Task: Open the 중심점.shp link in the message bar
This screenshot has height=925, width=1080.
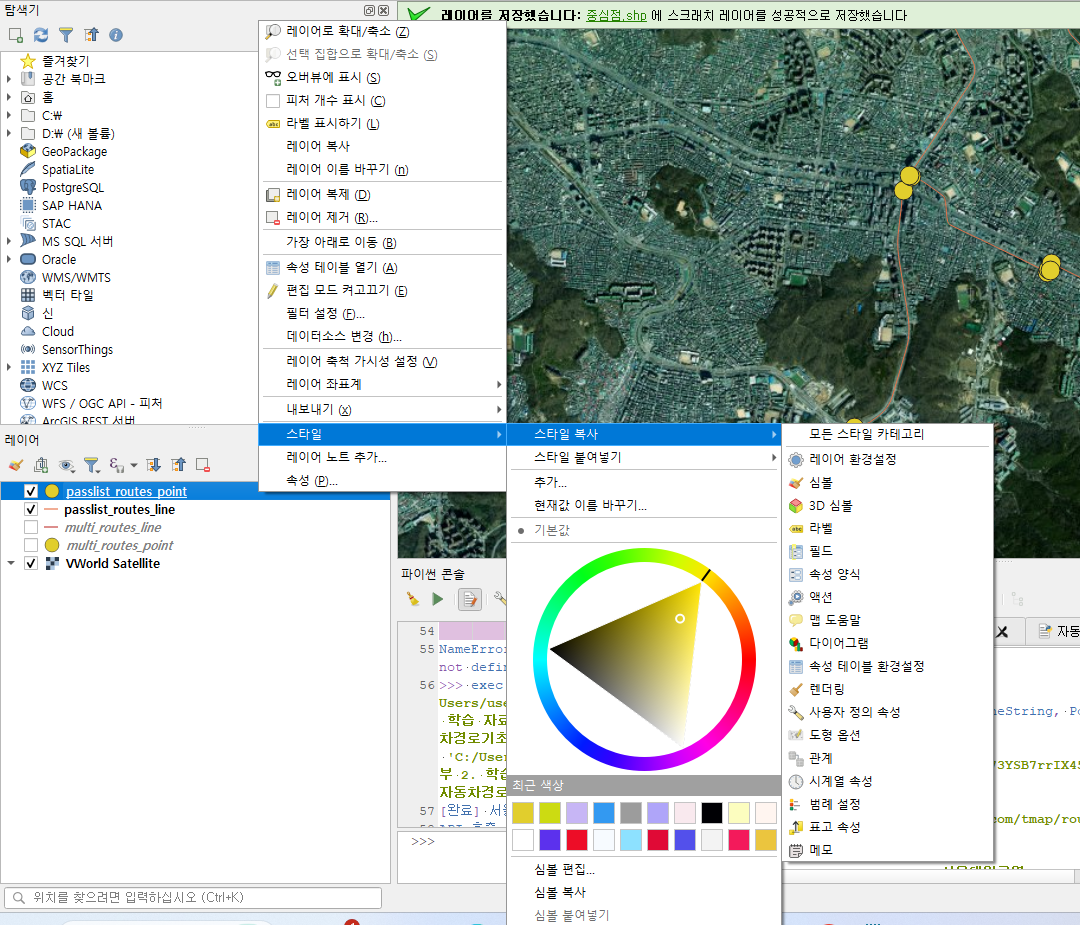Action: click(x=616, y=15)
